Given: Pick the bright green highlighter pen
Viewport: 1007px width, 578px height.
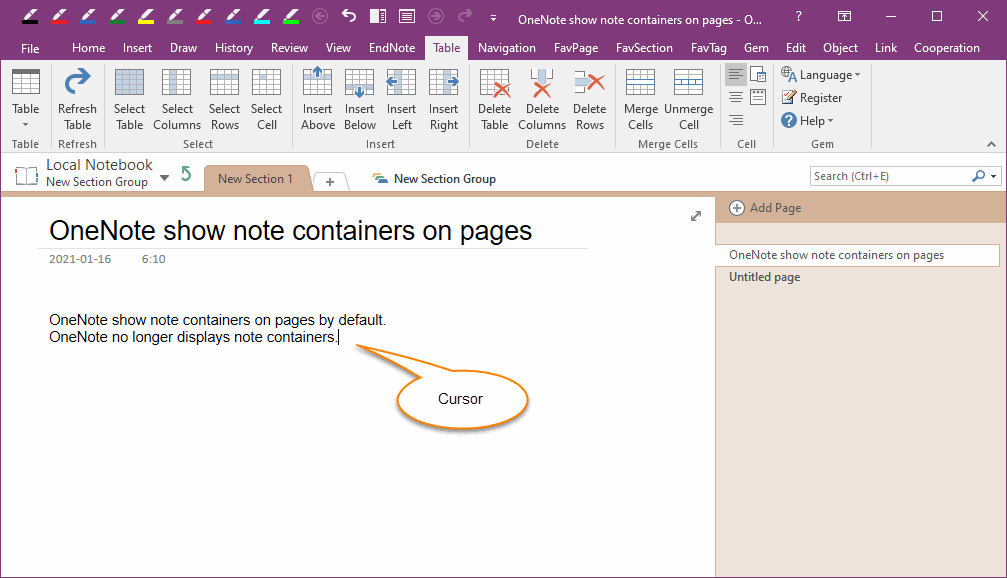Looking at the screenshot, I should click(290, 15).
